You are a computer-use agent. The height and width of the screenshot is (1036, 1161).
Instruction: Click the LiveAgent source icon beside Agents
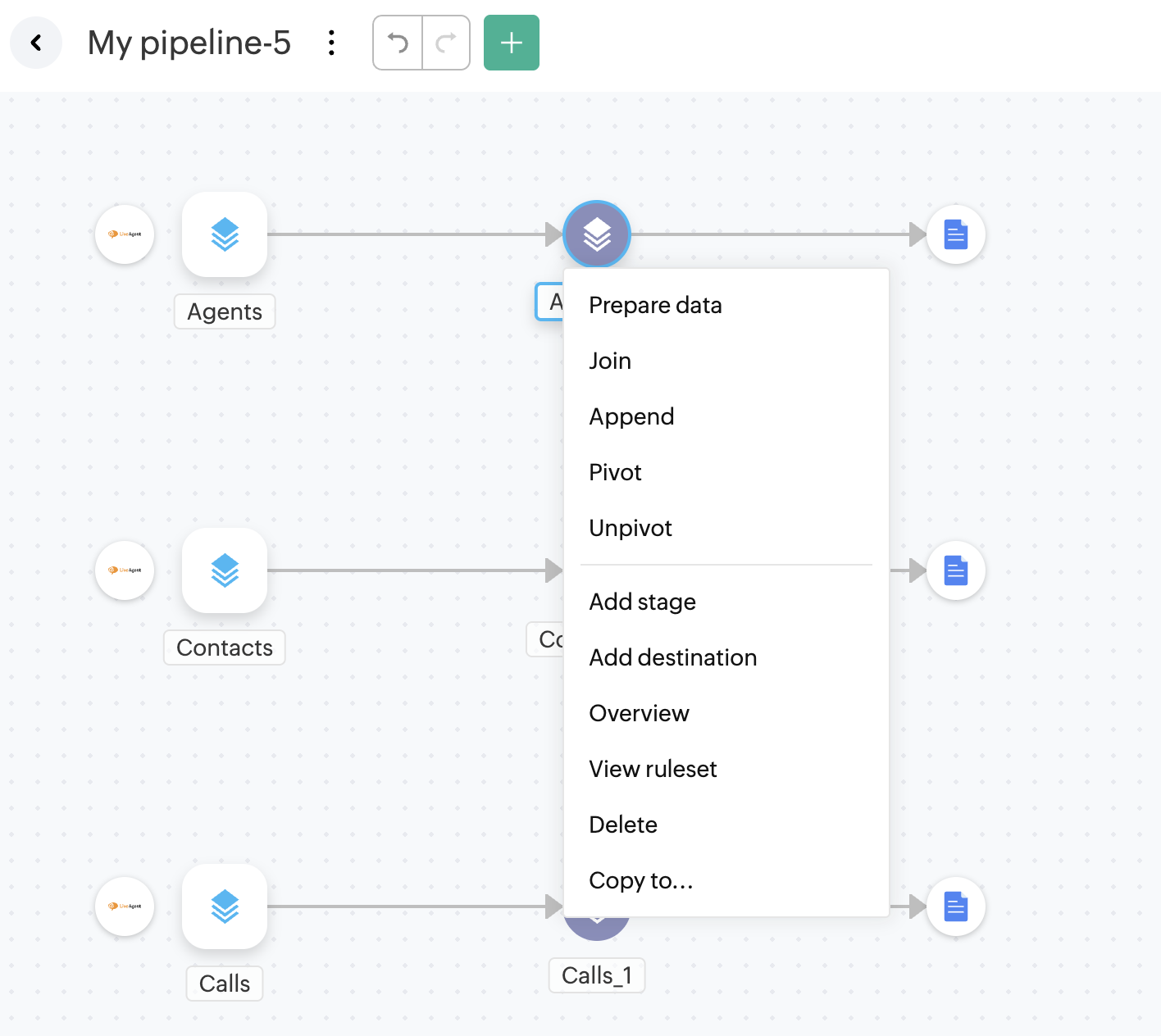tap(125, 234)
